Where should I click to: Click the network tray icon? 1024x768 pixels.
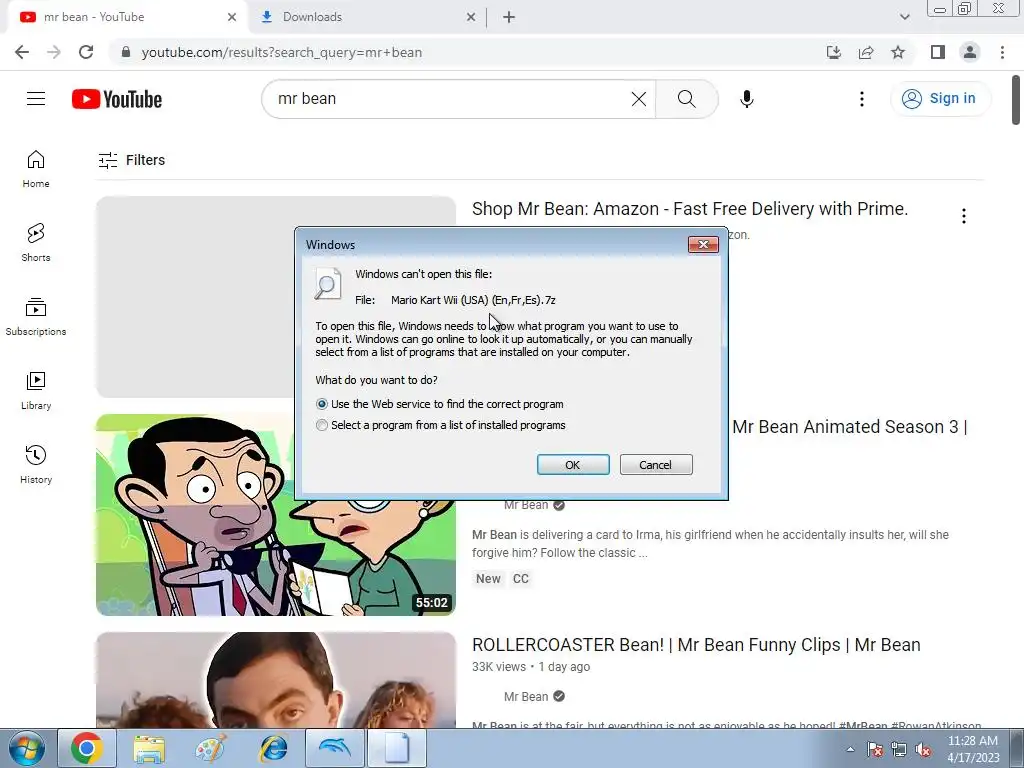coord(899,749)
